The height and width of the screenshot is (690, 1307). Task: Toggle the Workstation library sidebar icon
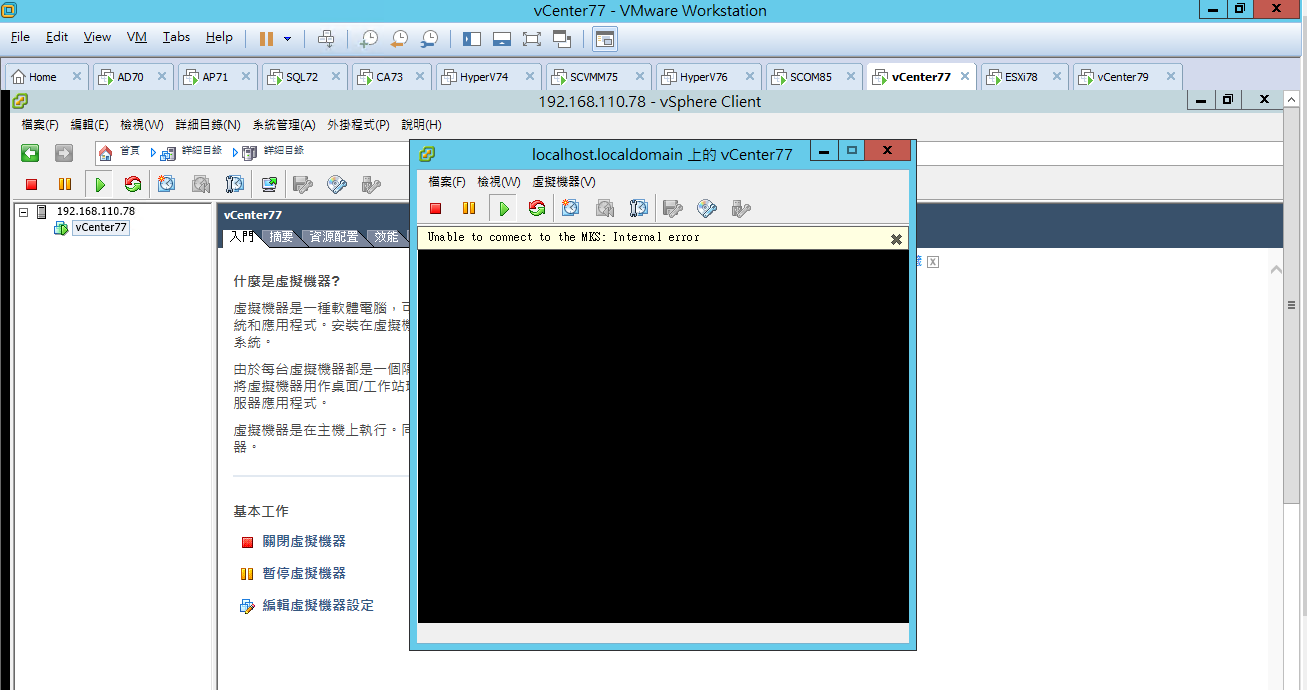click(x=472, y=38)
